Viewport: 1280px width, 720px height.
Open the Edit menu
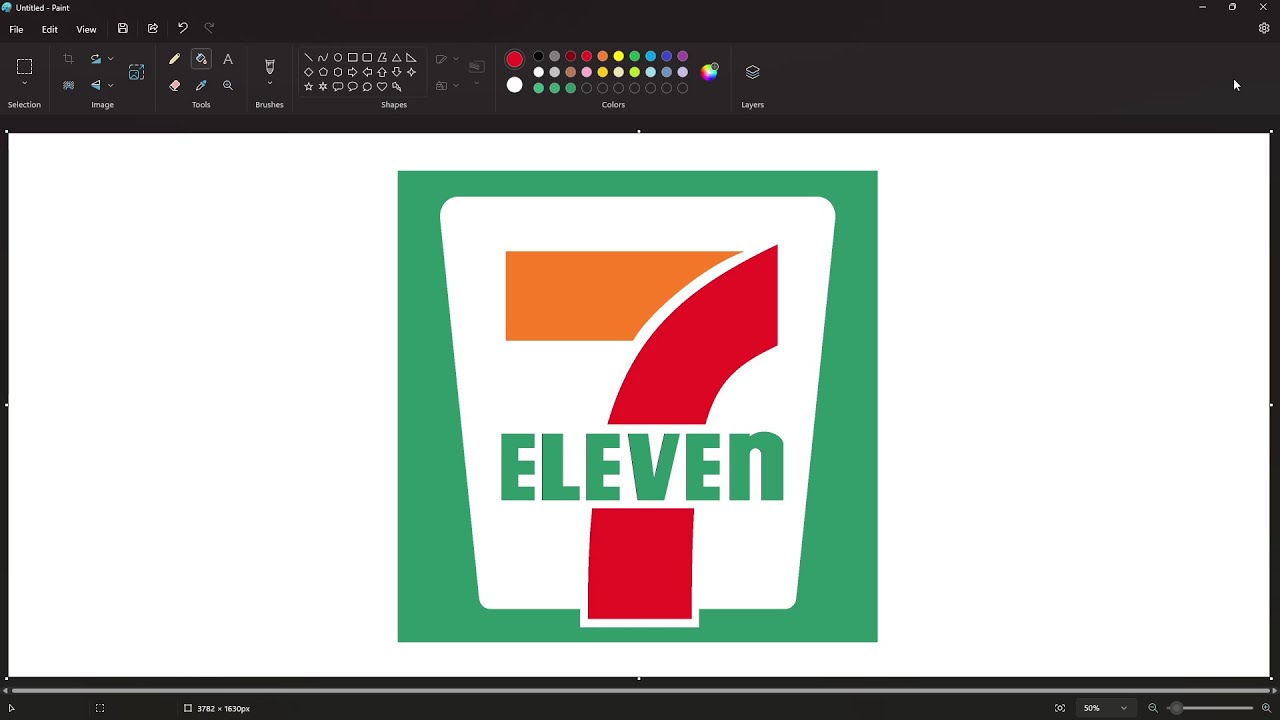click(x=49, y=29)
